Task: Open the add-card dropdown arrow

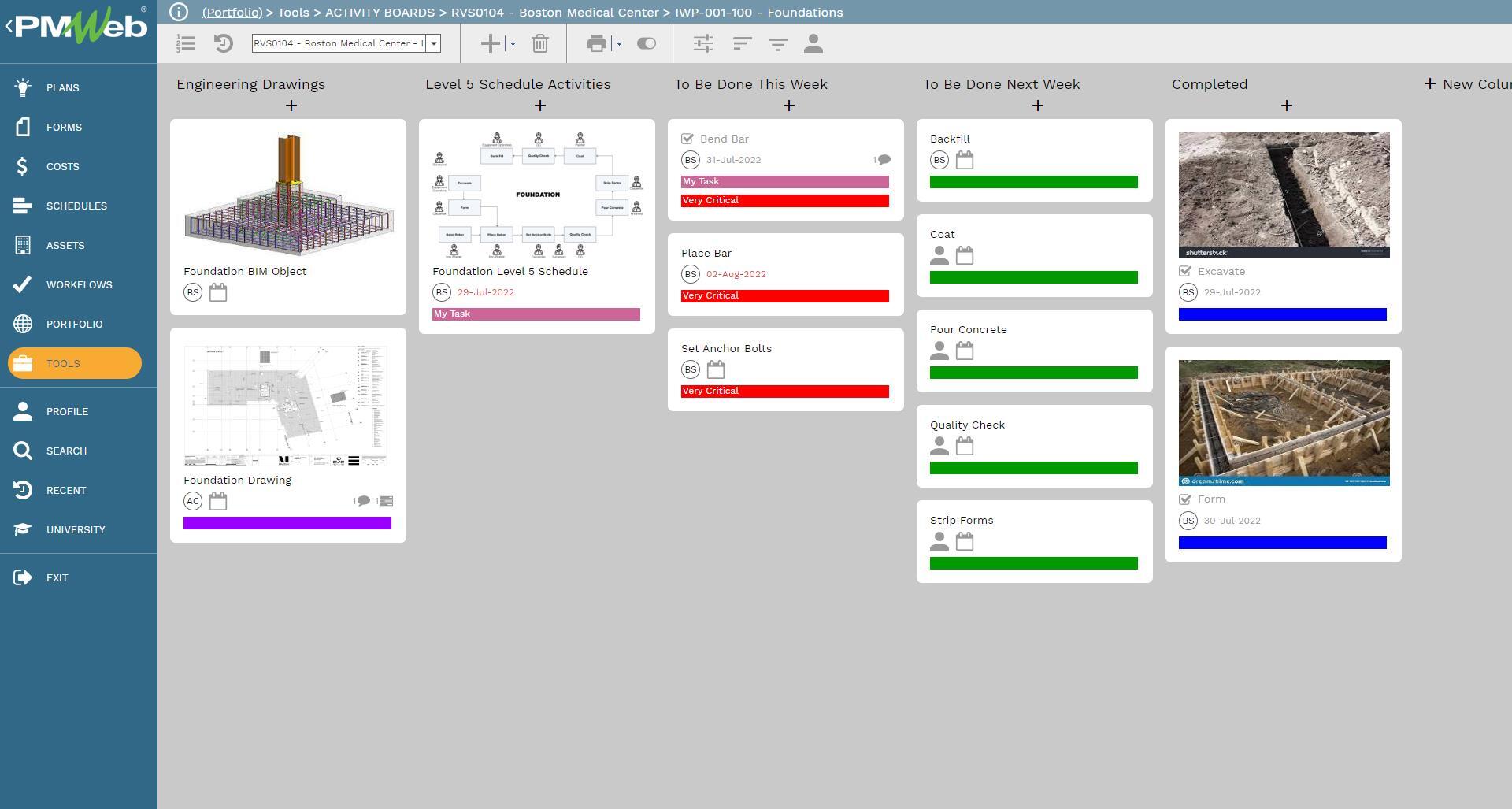Action: click(x=512, y=43)
